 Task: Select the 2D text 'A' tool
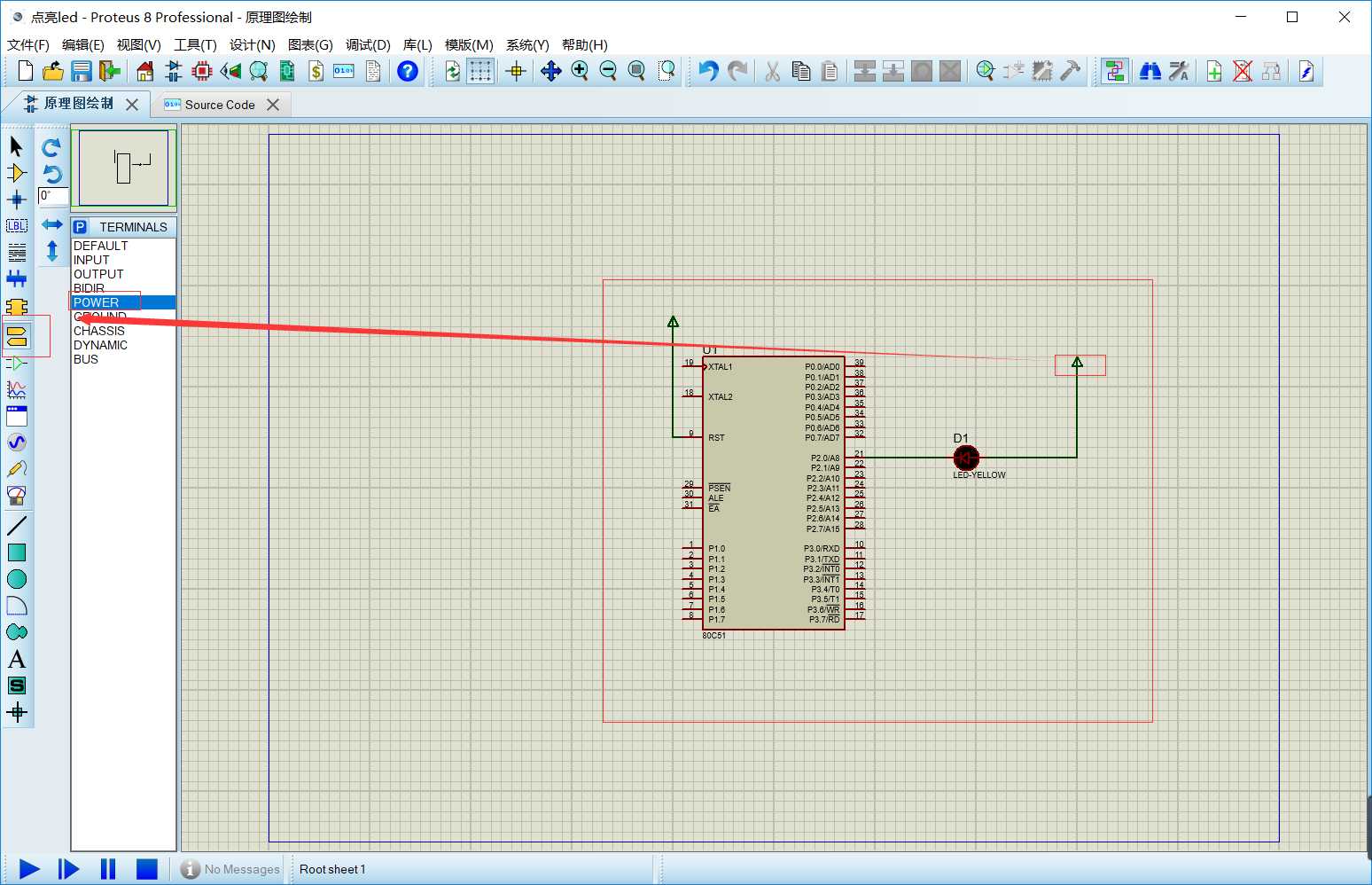[16, 659]
